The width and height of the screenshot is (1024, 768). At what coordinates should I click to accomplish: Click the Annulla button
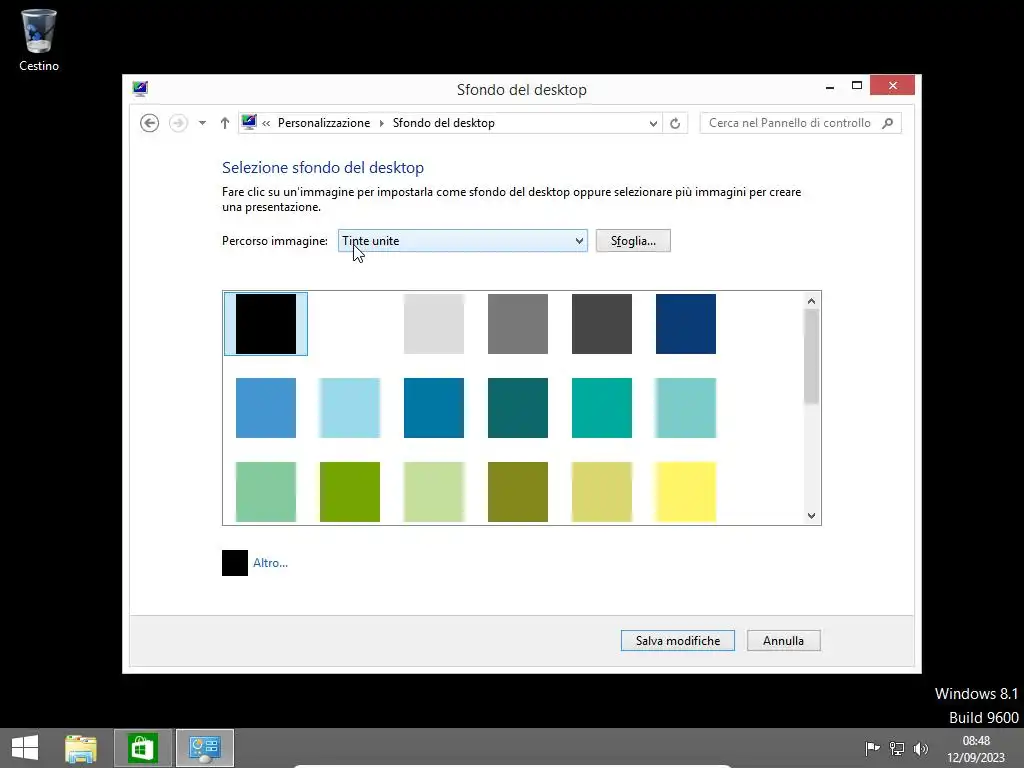point(783,641)
